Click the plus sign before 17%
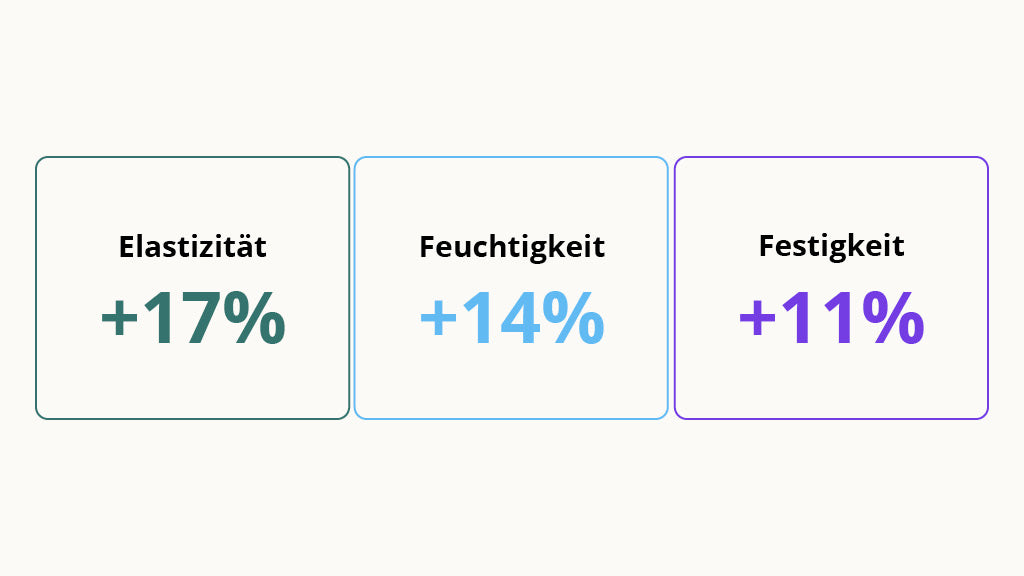Image resolution: width=1024 pixels, height=576 pixels. tap(120, 319)
